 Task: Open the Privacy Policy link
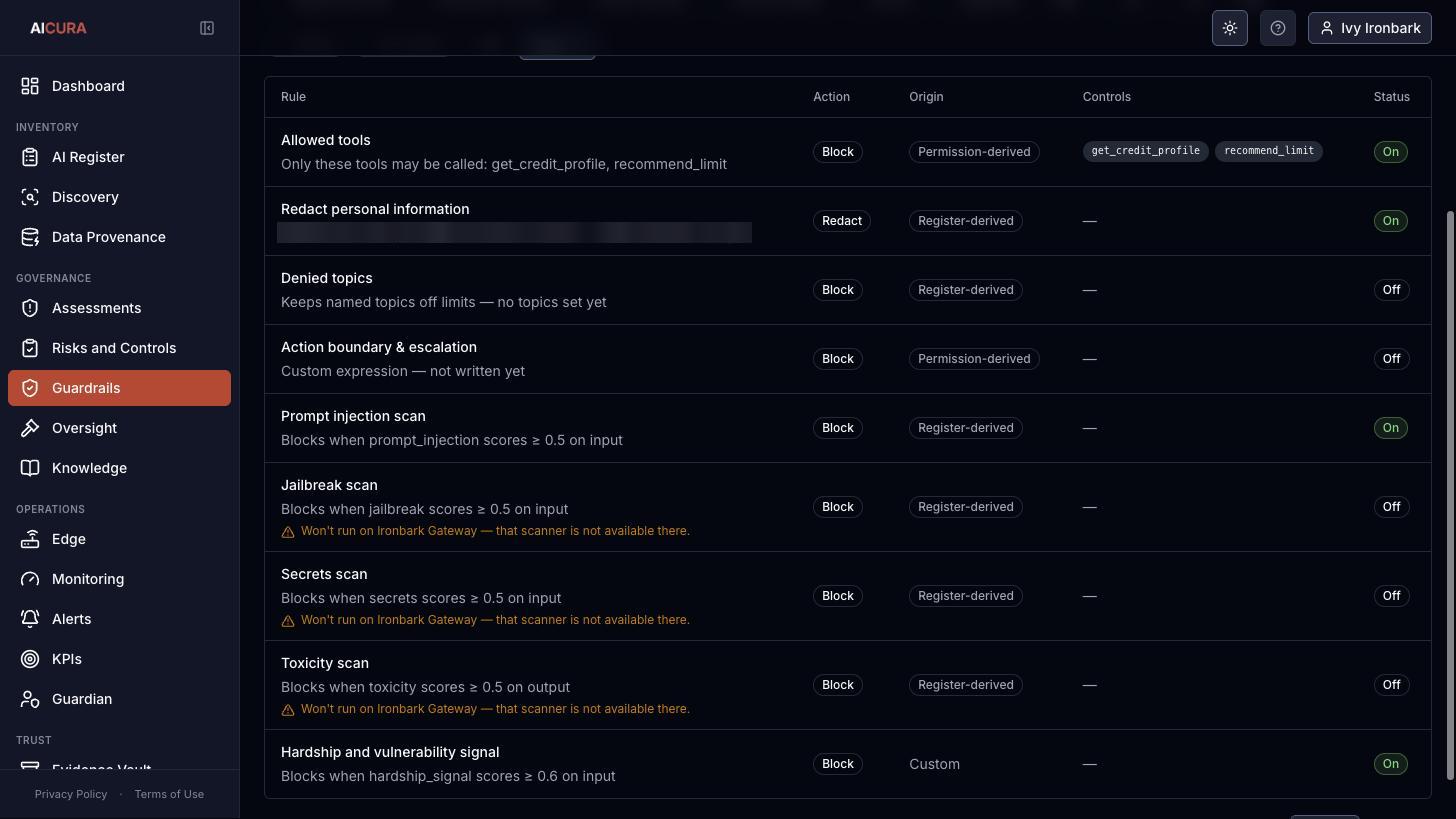[71, 794]
